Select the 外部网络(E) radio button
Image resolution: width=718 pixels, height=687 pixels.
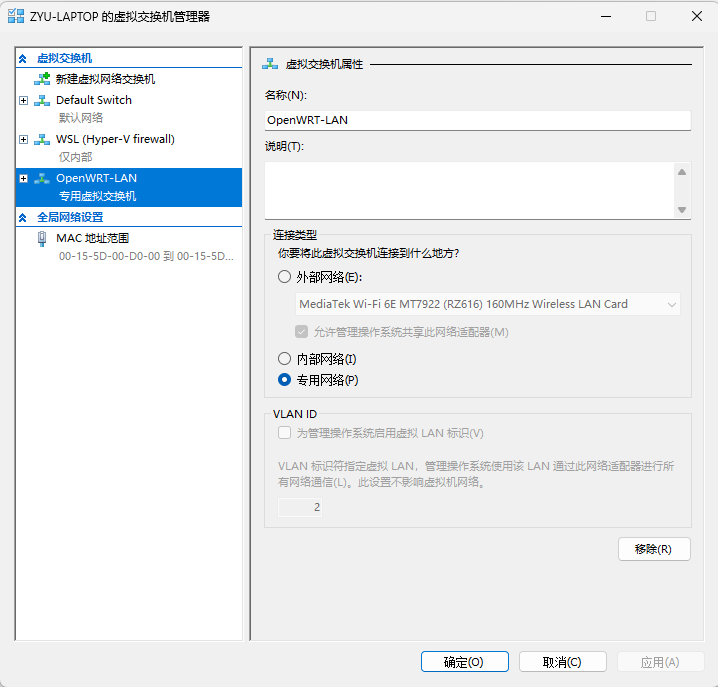[284, 277]
